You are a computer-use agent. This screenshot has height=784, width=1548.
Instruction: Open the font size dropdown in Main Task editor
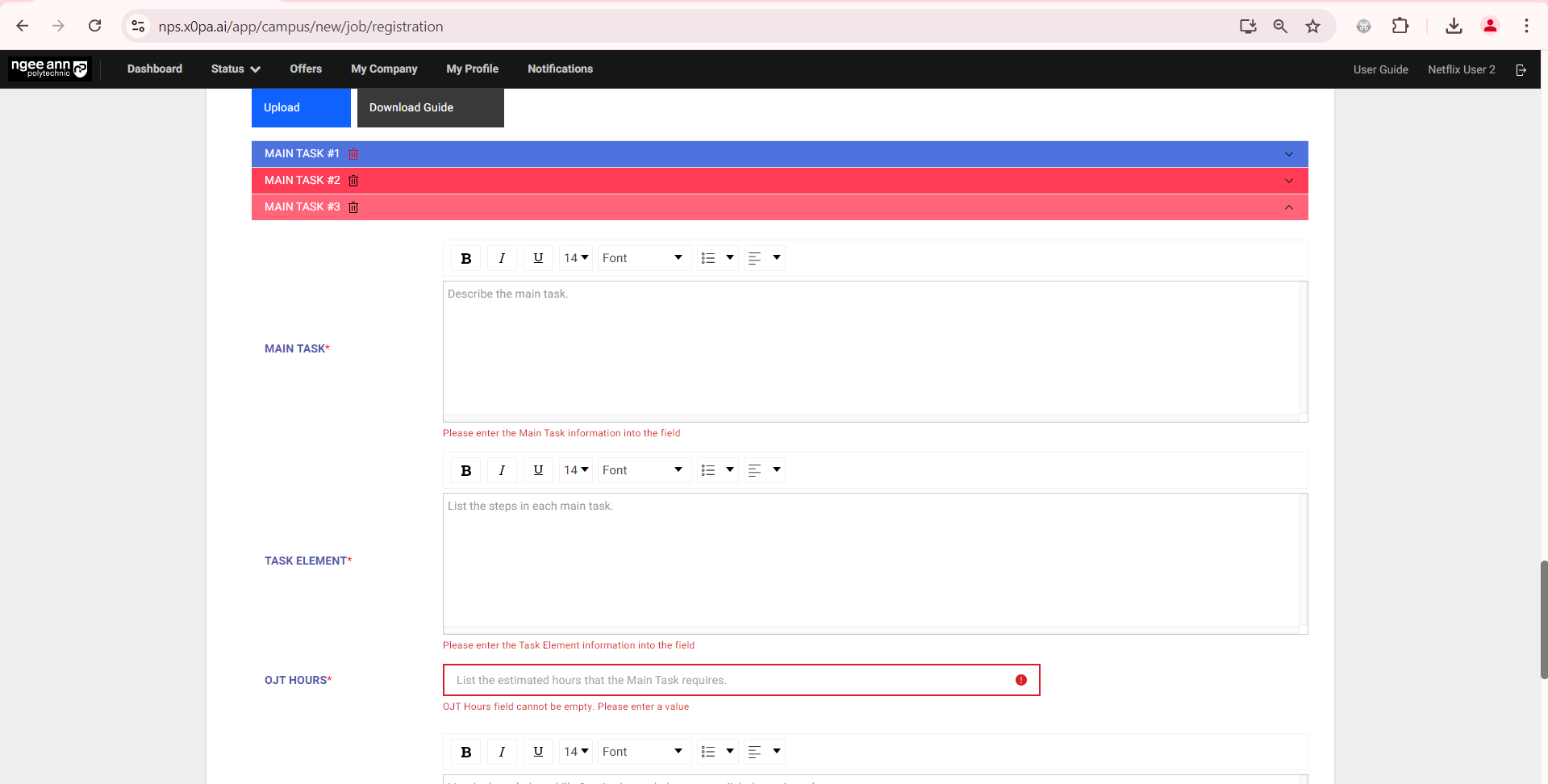[575, 257]
